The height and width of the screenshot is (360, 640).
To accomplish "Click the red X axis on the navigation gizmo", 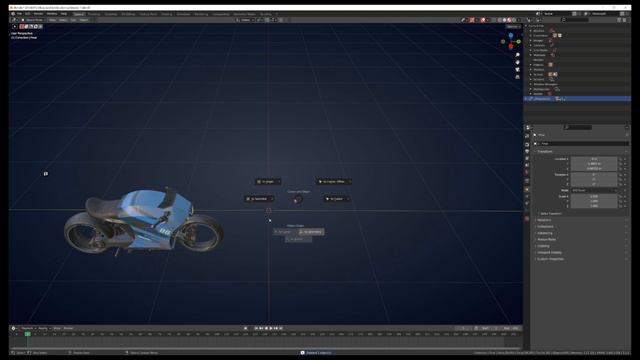I will (x=511, y=47).
